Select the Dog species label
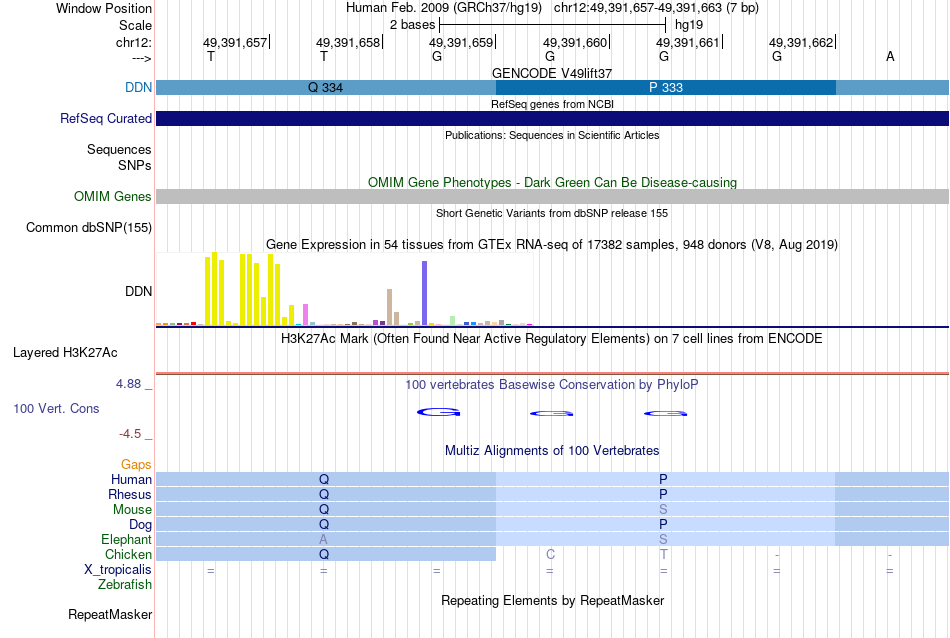 tap(140, 525)
